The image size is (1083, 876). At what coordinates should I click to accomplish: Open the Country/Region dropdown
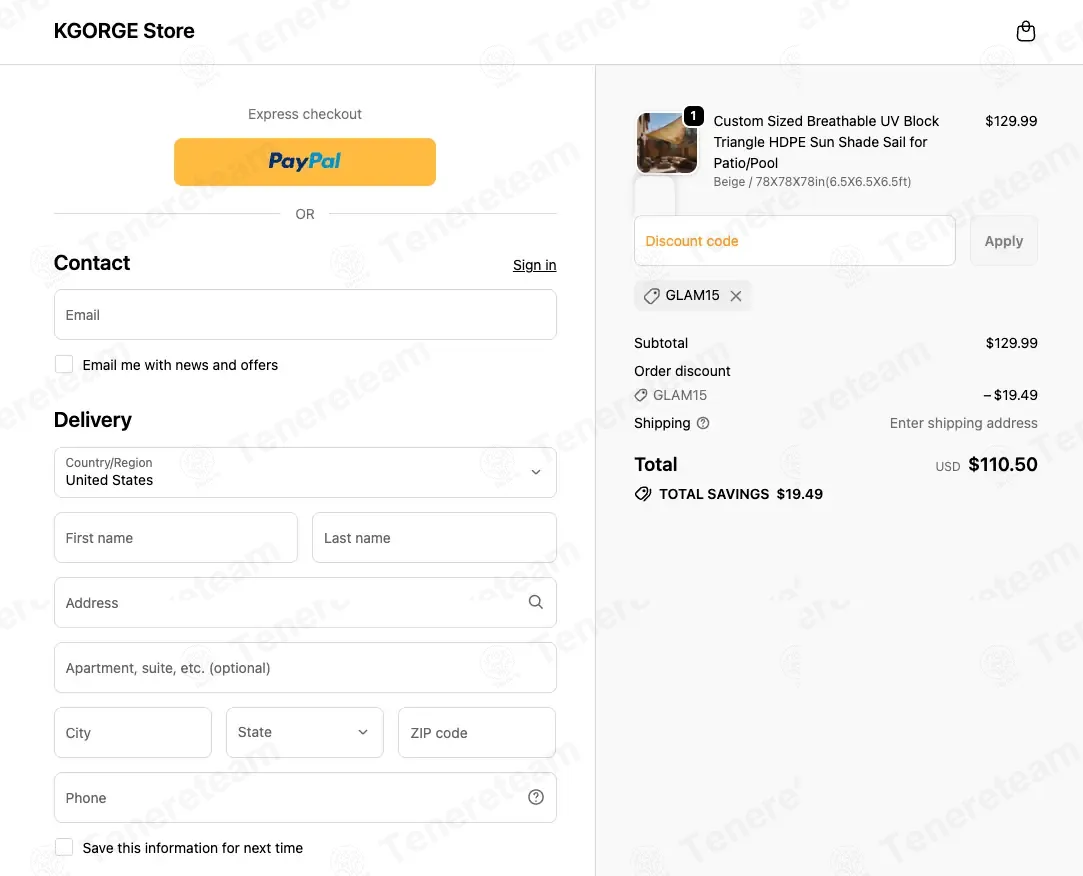click(305, 472)
